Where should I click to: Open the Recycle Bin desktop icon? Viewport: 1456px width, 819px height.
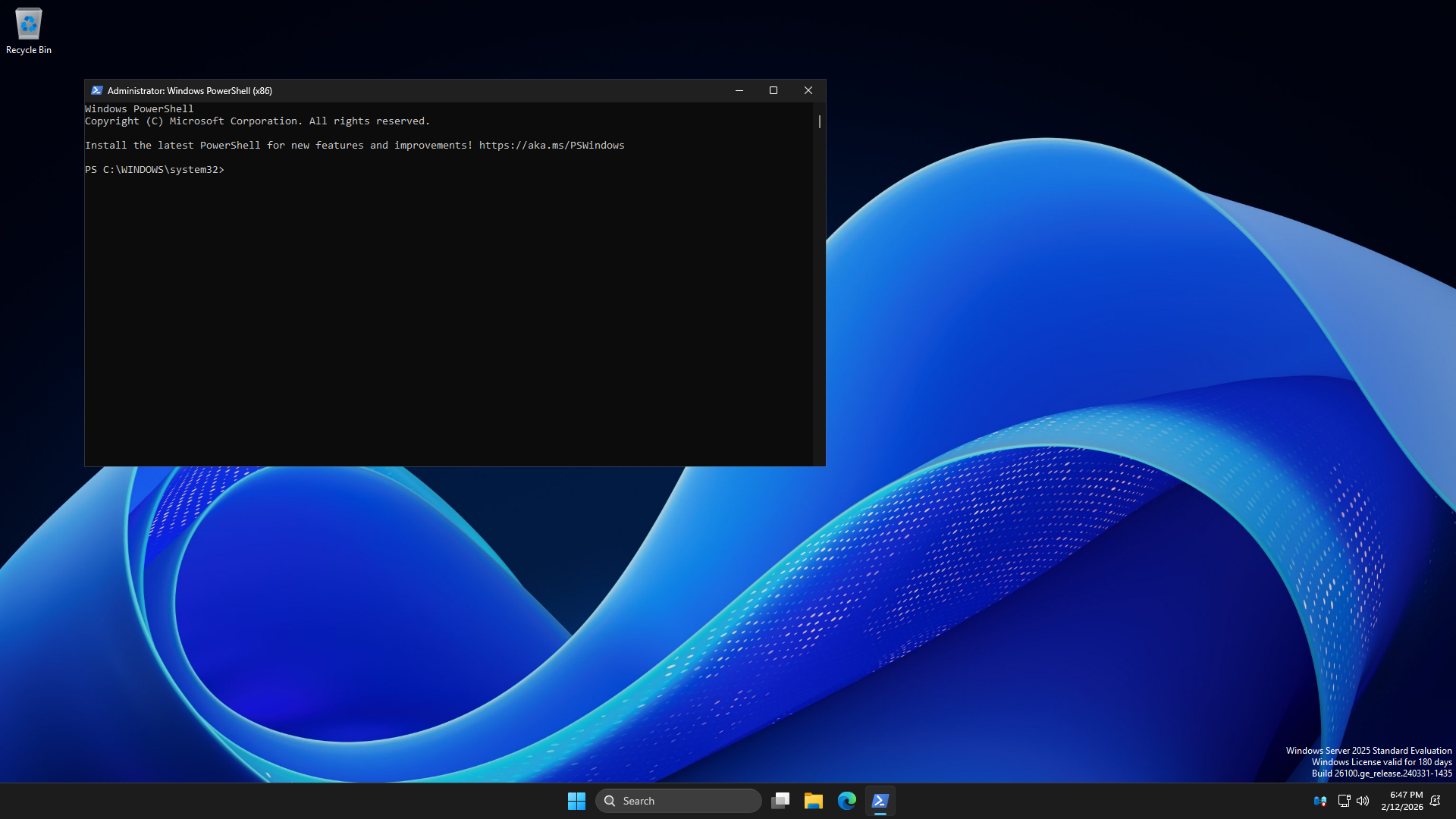(x=29, y=30)
